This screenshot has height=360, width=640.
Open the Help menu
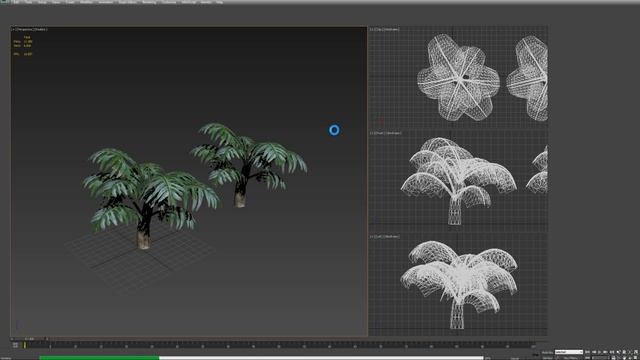point(220,2)
